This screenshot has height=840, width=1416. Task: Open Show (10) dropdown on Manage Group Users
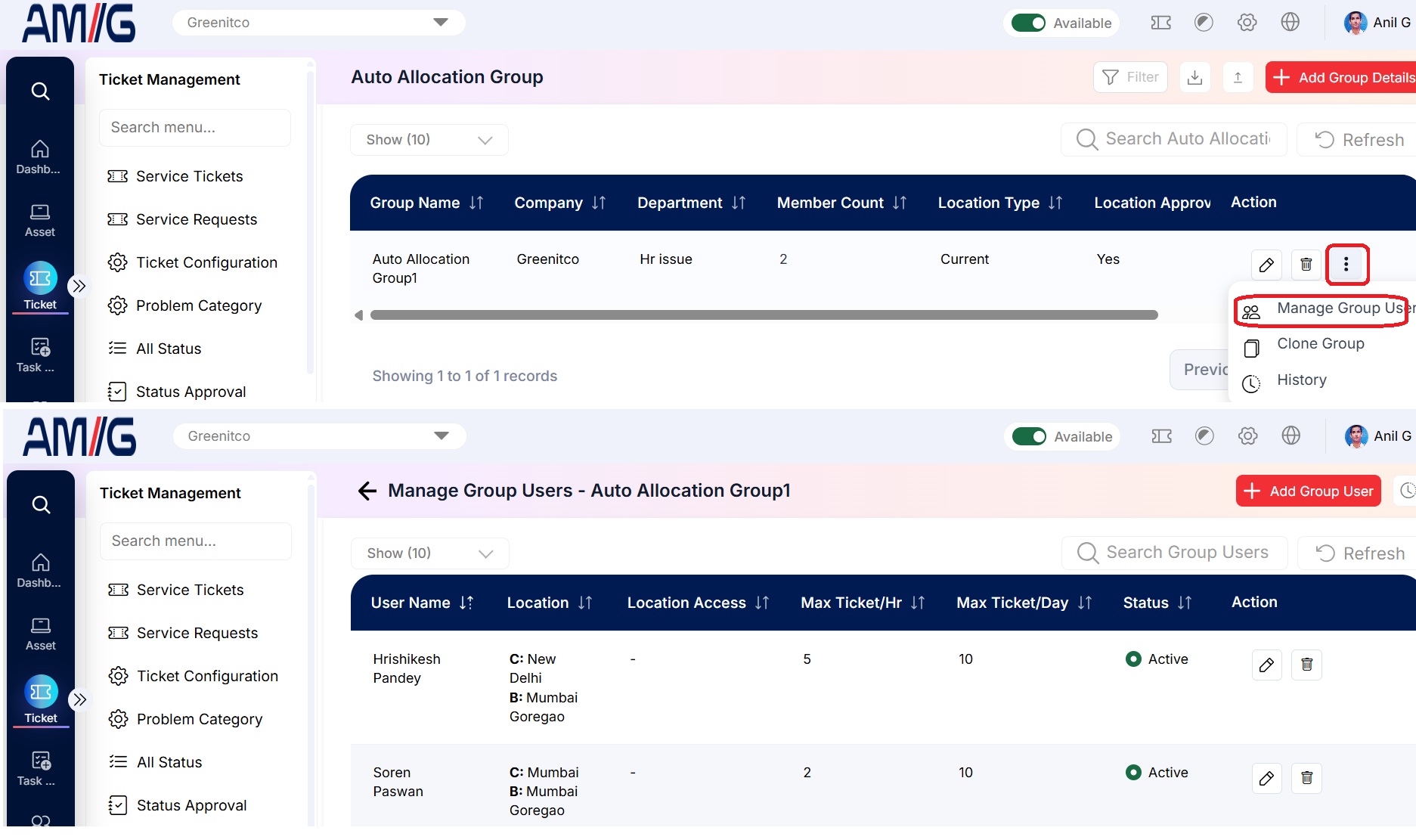tap(429, 553)
